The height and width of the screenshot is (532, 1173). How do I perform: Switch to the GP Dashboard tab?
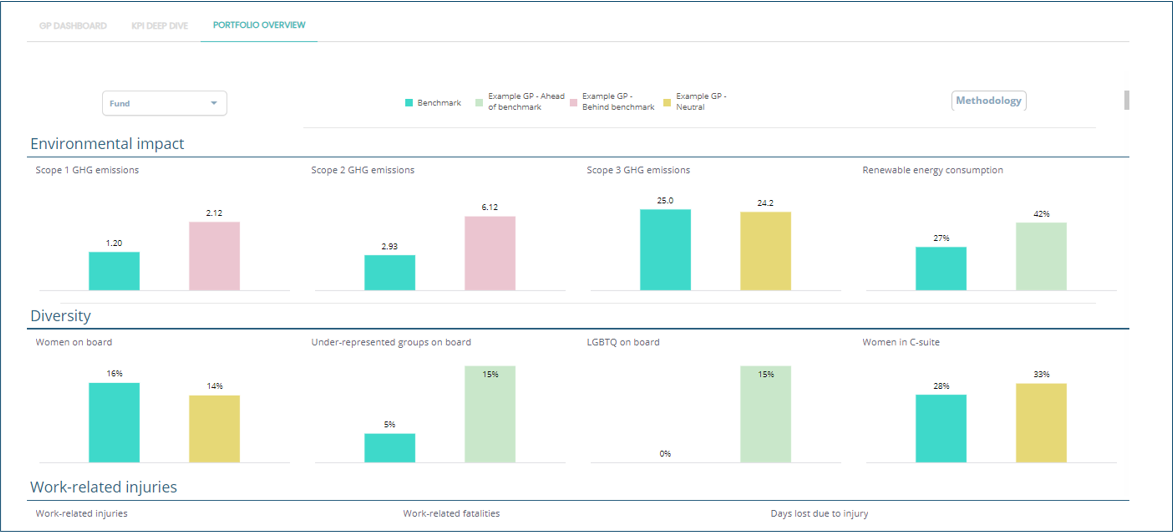point(72,26)
